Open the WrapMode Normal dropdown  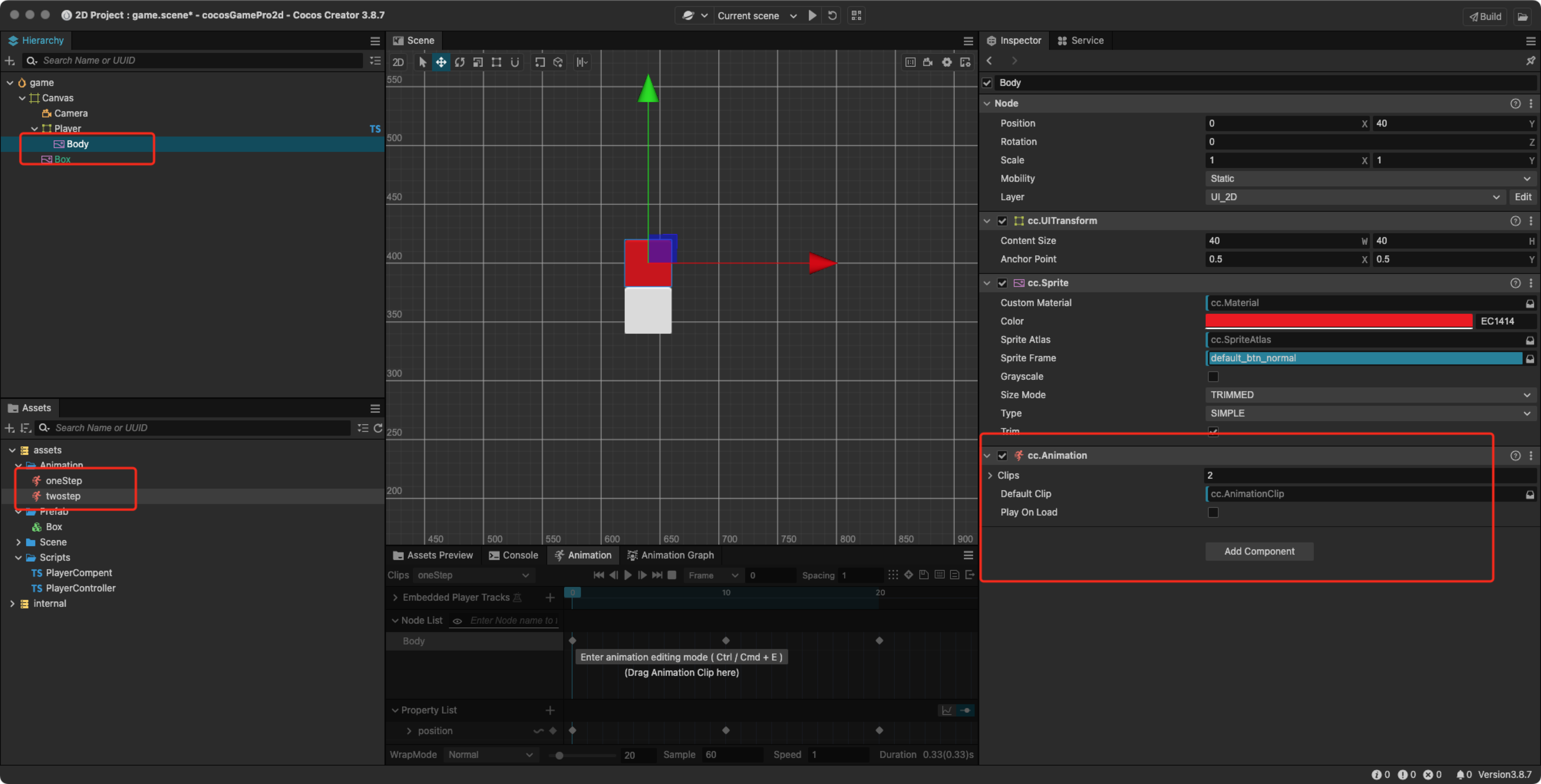tap(490, 755)
